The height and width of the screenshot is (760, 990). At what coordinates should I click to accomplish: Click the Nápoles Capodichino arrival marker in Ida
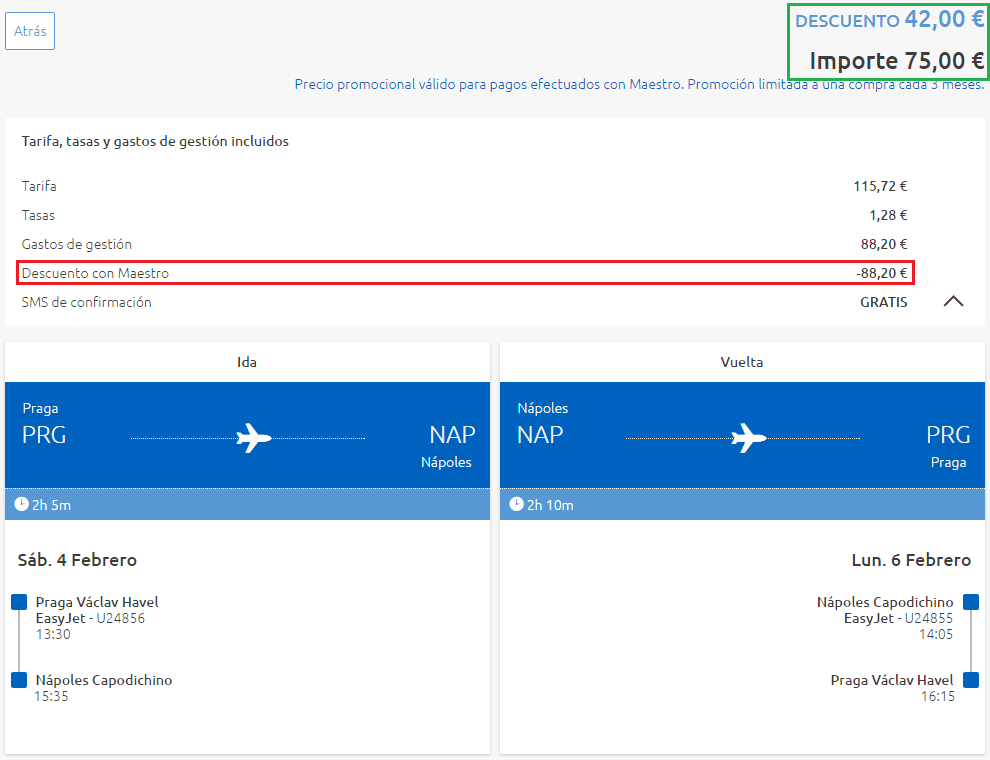(x=19, y=680)
